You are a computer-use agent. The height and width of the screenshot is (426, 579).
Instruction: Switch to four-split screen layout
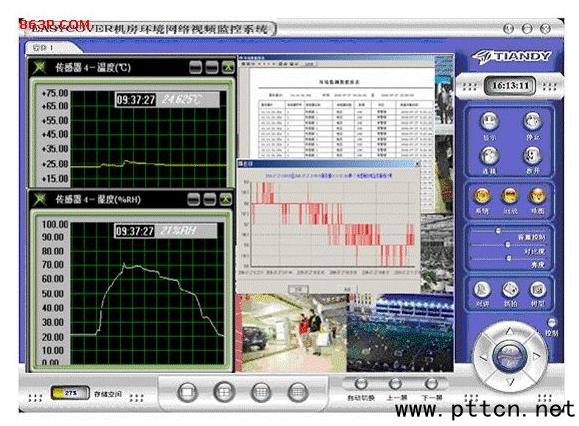(224, 392)
